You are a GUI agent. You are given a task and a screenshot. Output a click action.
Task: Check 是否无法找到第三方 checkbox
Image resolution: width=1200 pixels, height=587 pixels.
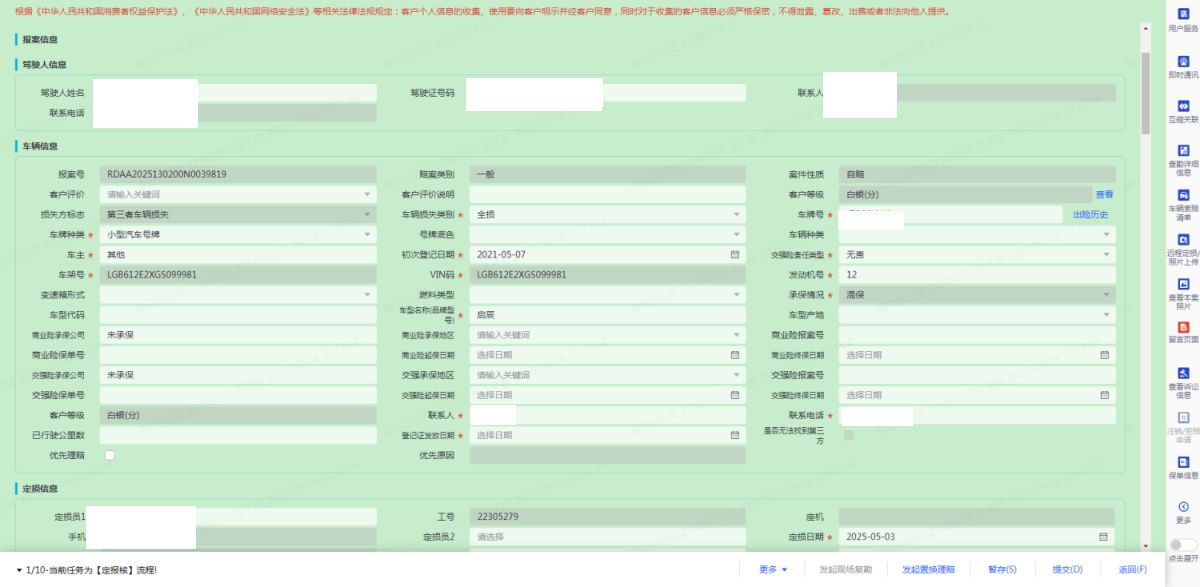click(x=849, y=435)
